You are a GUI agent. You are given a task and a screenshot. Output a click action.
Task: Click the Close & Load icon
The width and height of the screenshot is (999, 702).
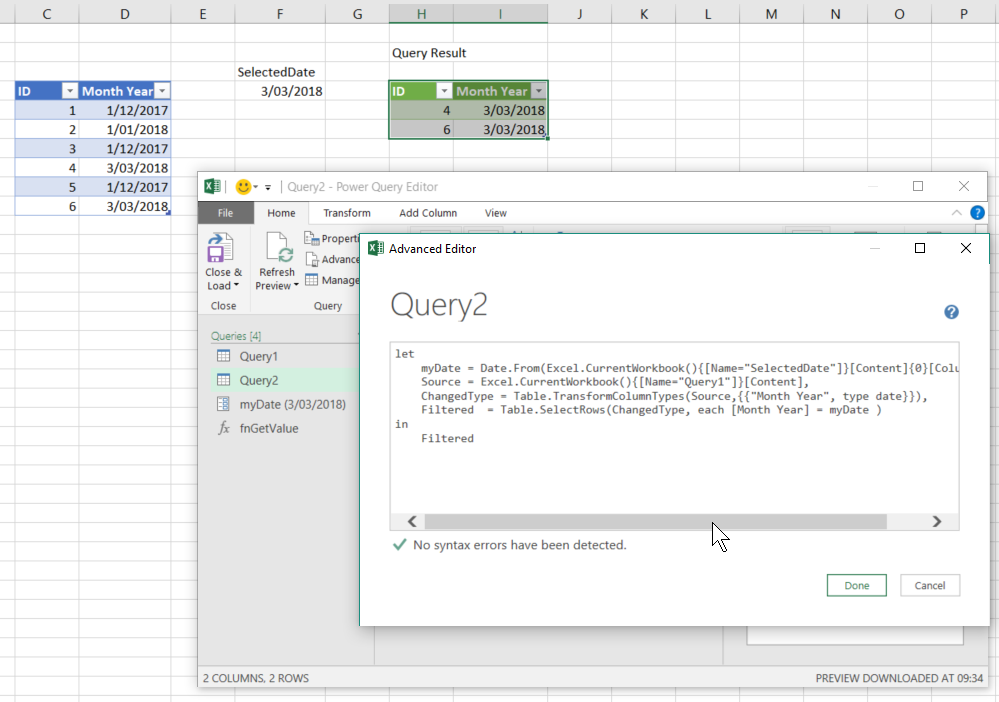220,248
